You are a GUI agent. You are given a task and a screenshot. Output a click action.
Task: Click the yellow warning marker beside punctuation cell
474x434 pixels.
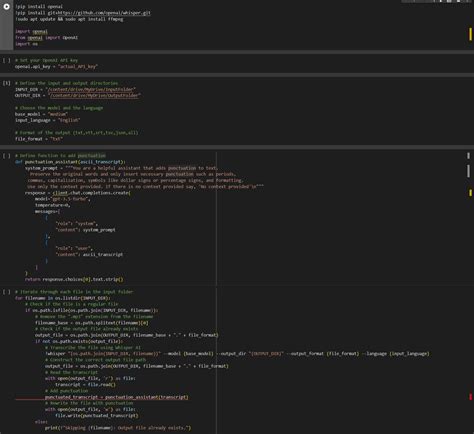pos(470,193)
